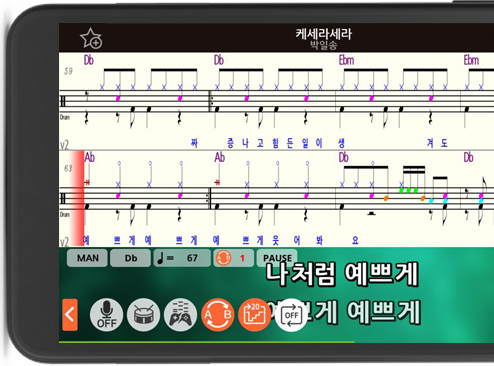Collapse toolbar with orange back arrow
The width and height of the screenshot is (494, 366).
(70, 315)
